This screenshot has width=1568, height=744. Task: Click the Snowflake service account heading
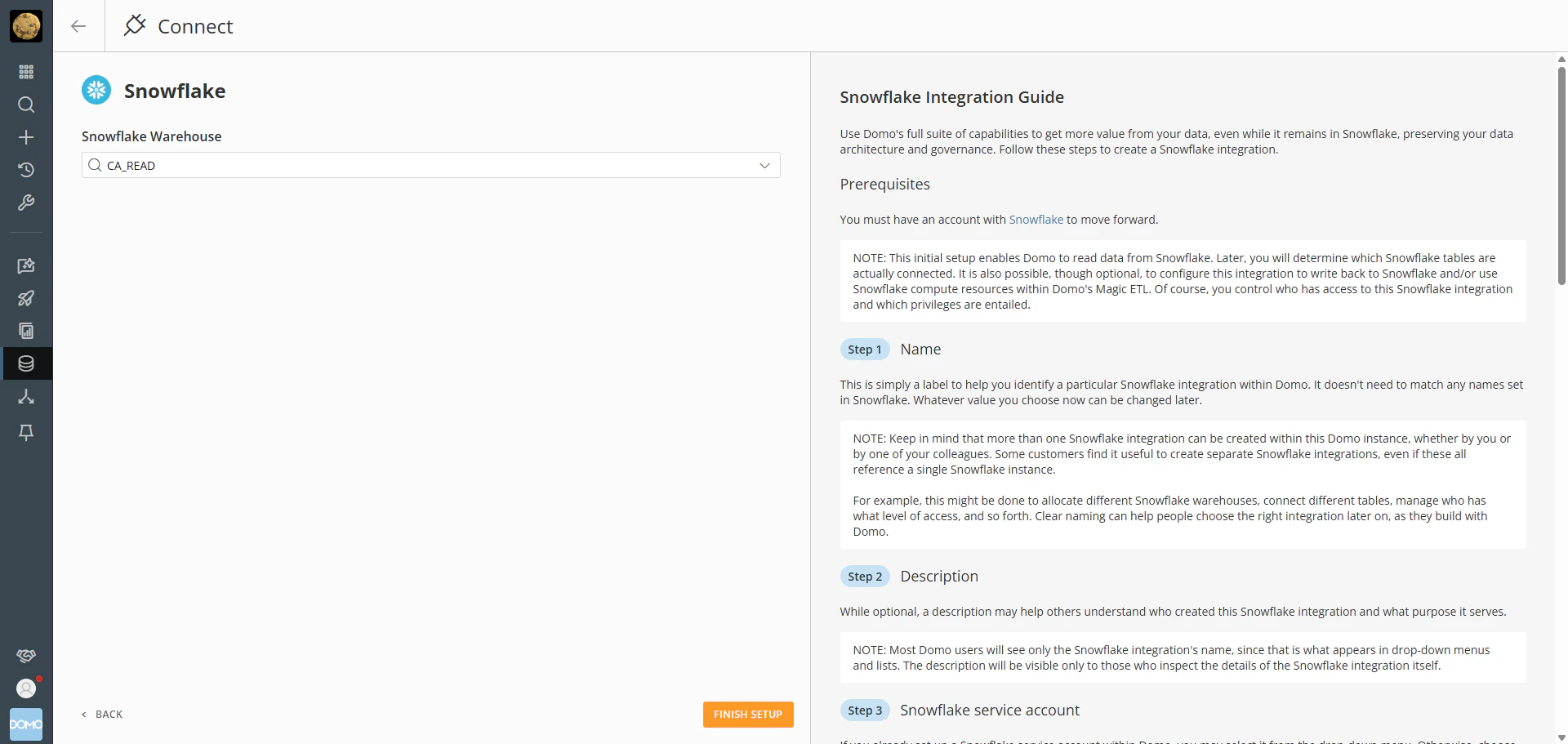click(990, 711)
